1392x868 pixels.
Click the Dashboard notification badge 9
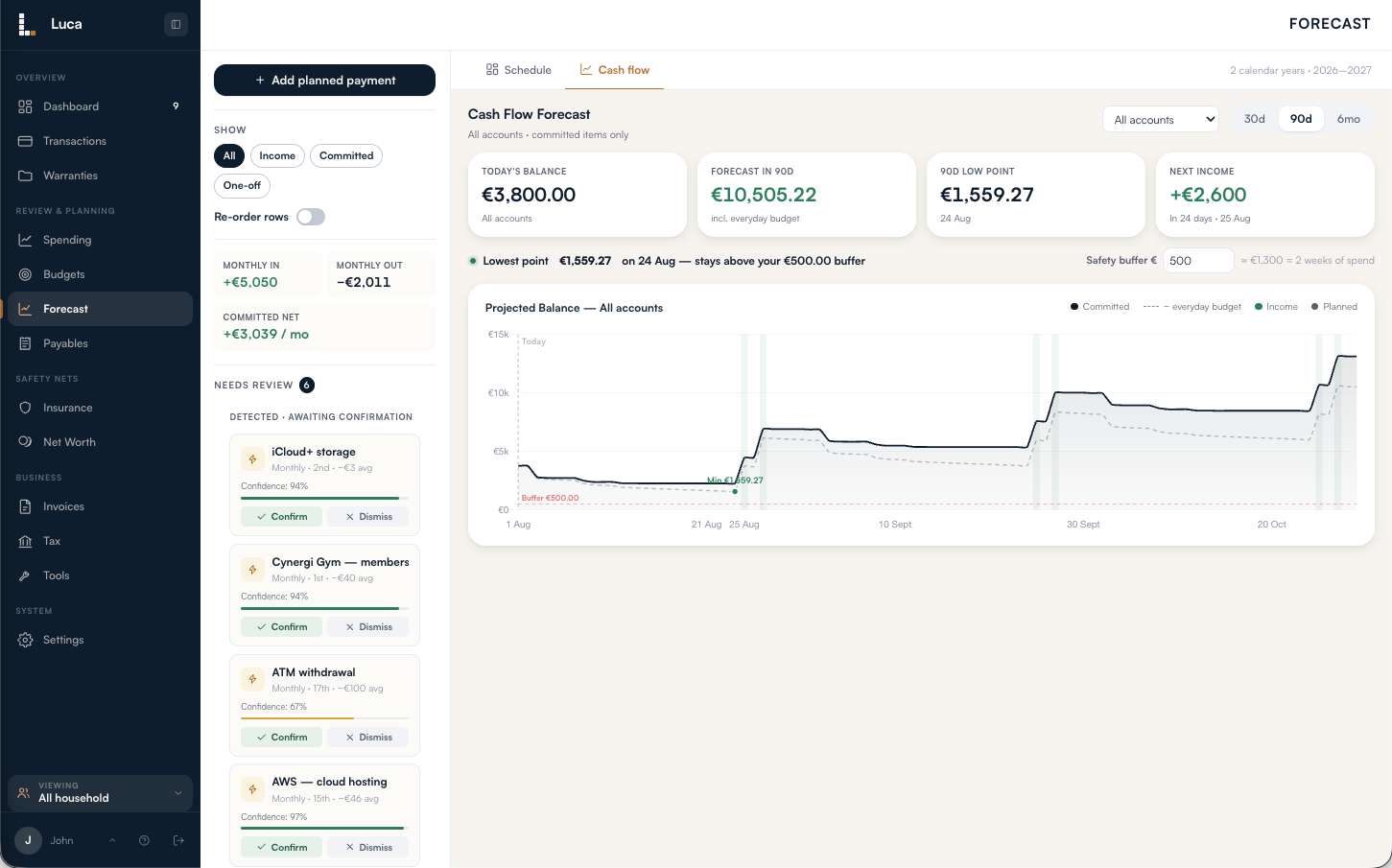point(176,106)
